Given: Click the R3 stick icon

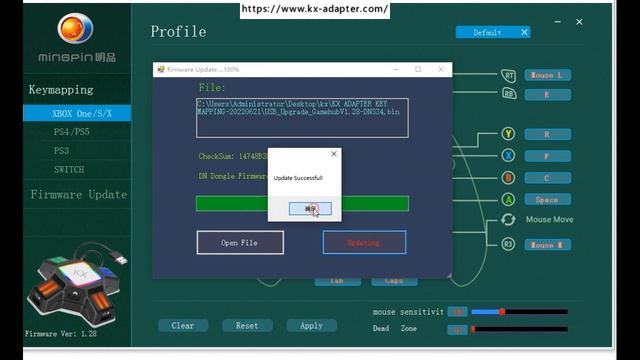Looking at the screenshot, I should 508,244.
